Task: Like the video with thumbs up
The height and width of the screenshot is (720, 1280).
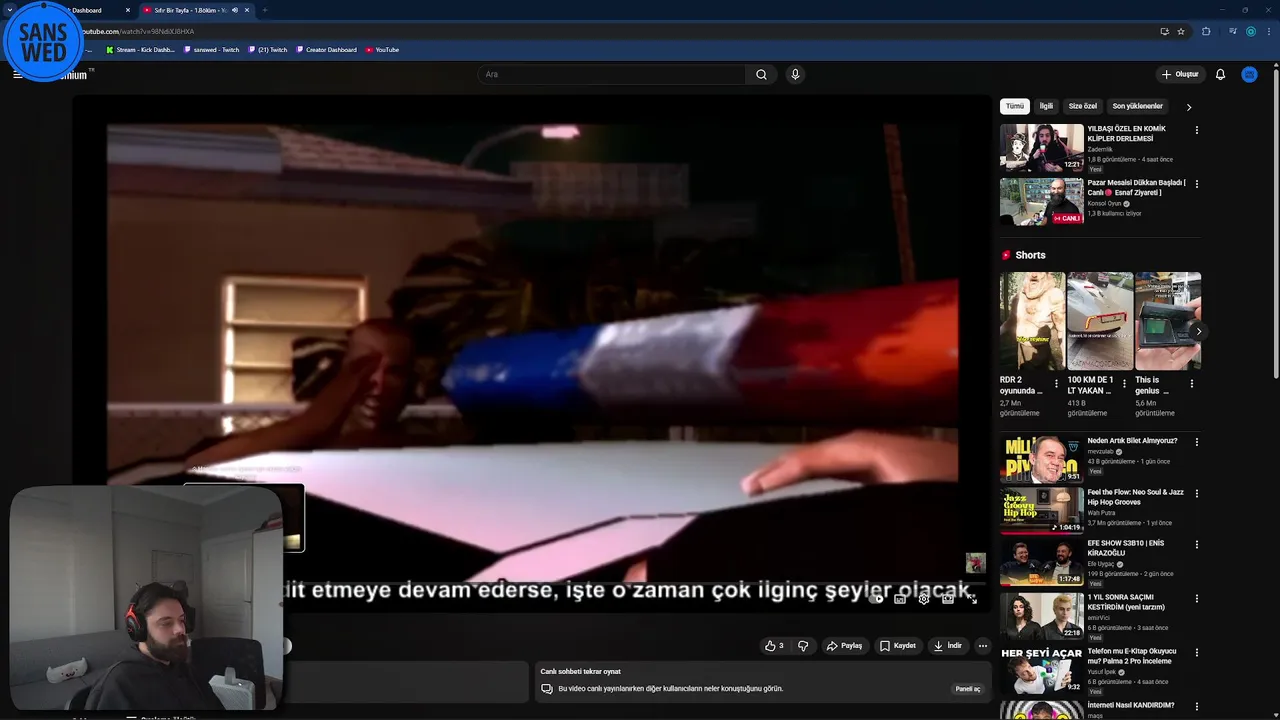Action: (774, 646)
